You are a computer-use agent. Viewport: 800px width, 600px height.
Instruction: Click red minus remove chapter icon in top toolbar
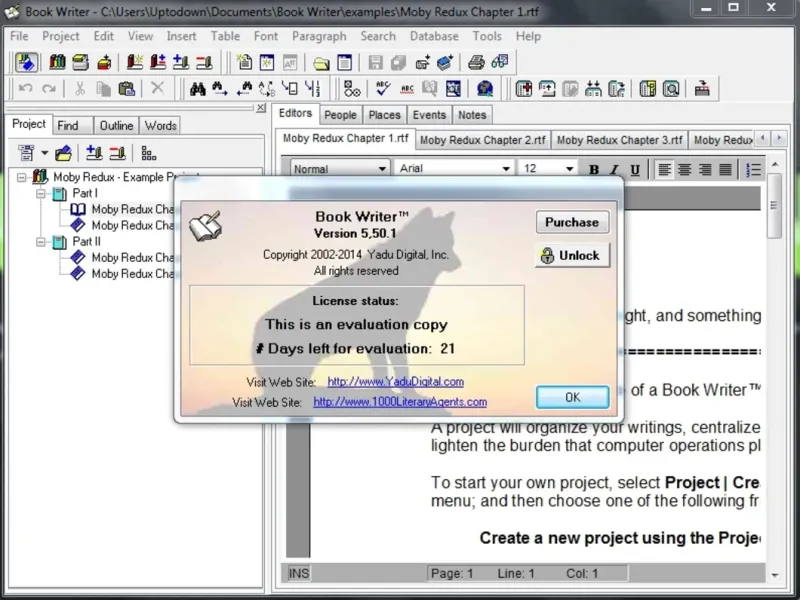[x=204, y=62]
